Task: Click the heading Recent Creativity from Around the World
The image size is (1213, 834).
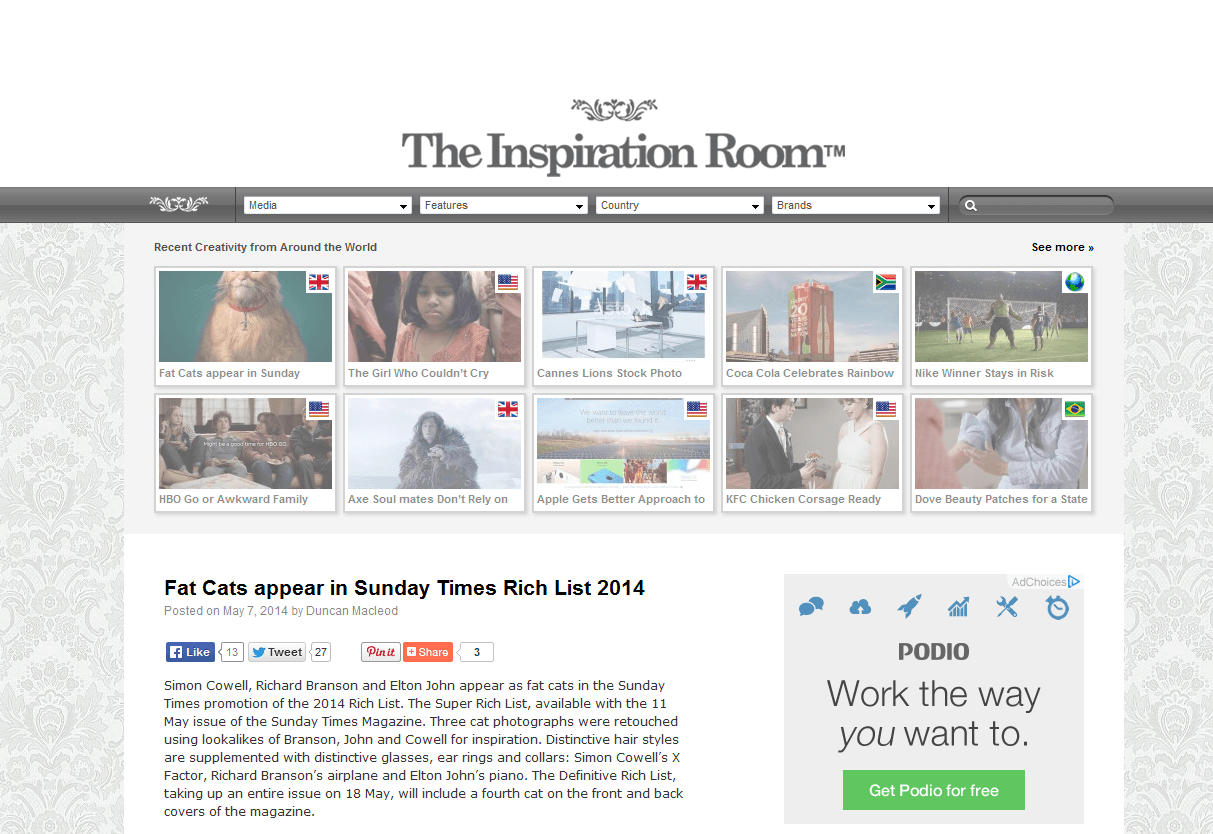Action: (x=266, y=247)
